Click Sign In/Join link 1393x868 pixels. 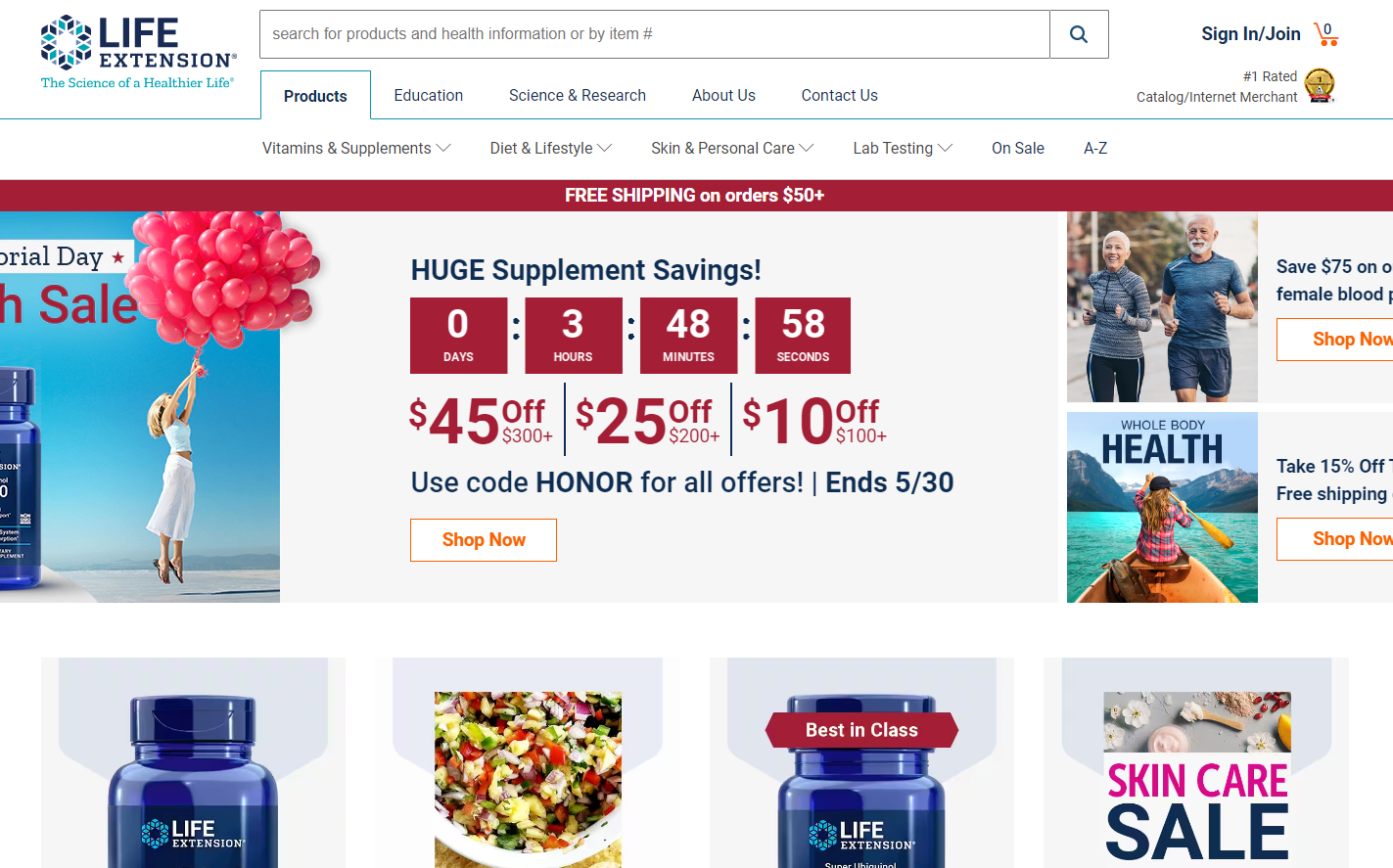(x=1251, y=34)
